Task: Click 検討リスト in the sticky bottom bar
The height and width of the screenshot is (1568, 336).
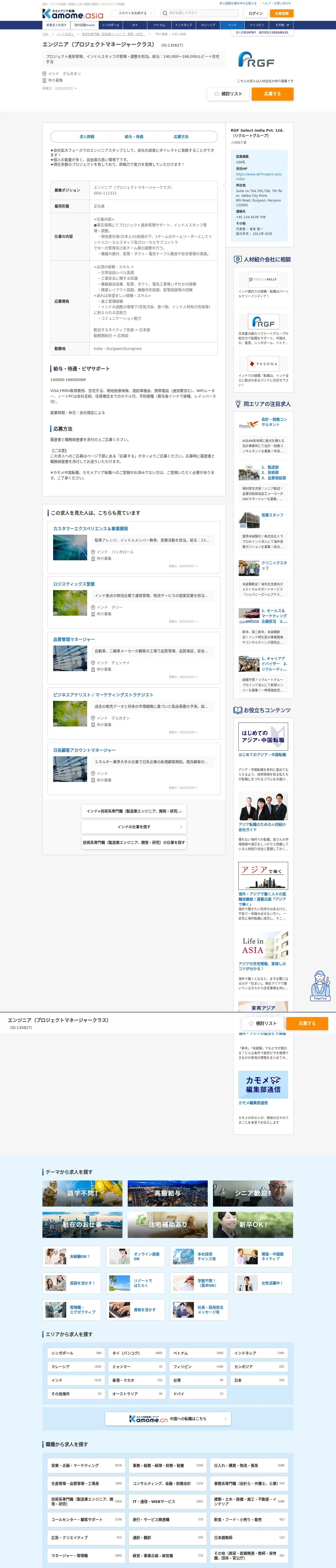Action: pos(263,1023)
